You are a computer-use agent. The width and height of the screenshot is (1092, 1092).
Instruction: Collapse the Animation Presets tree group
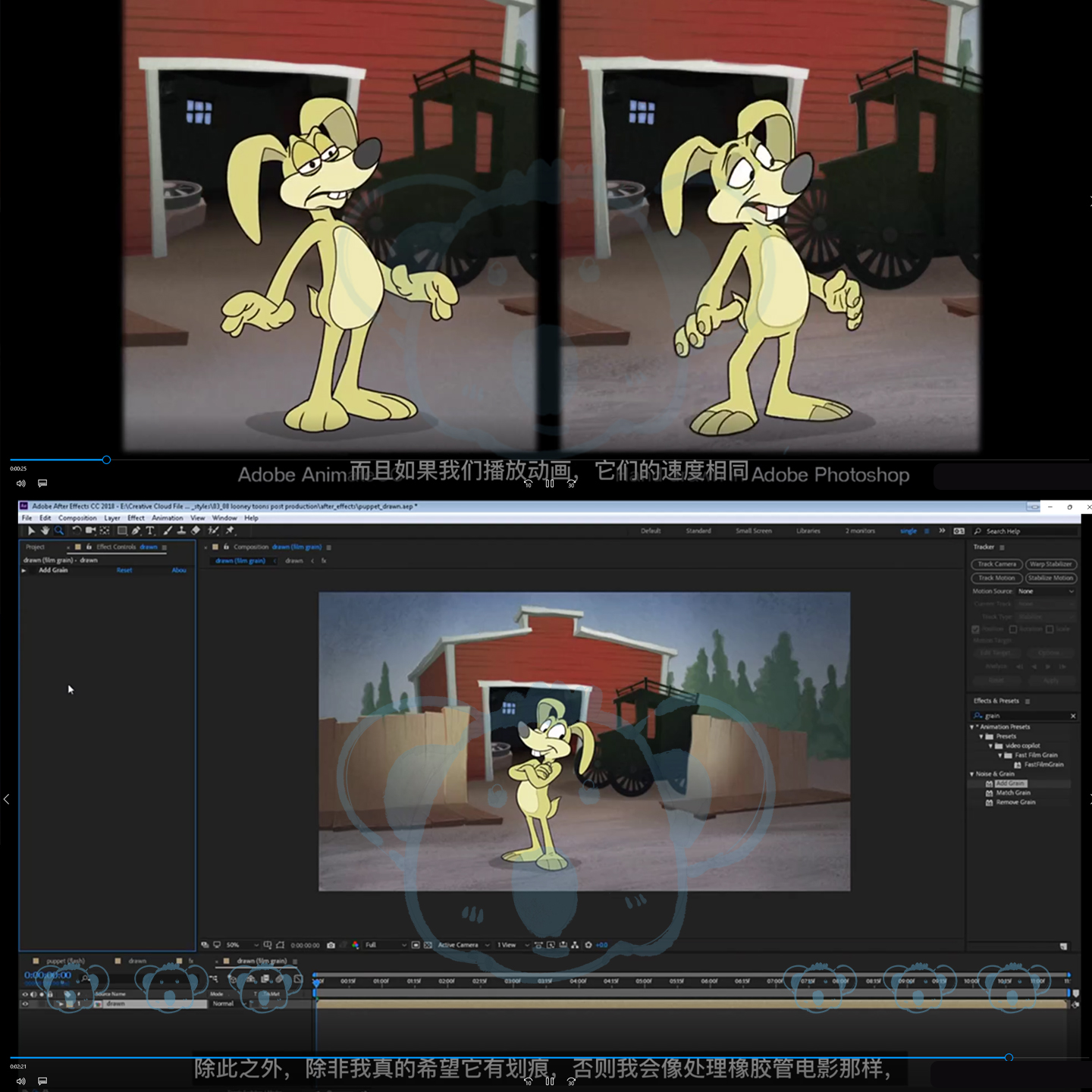tap(971, 727)
